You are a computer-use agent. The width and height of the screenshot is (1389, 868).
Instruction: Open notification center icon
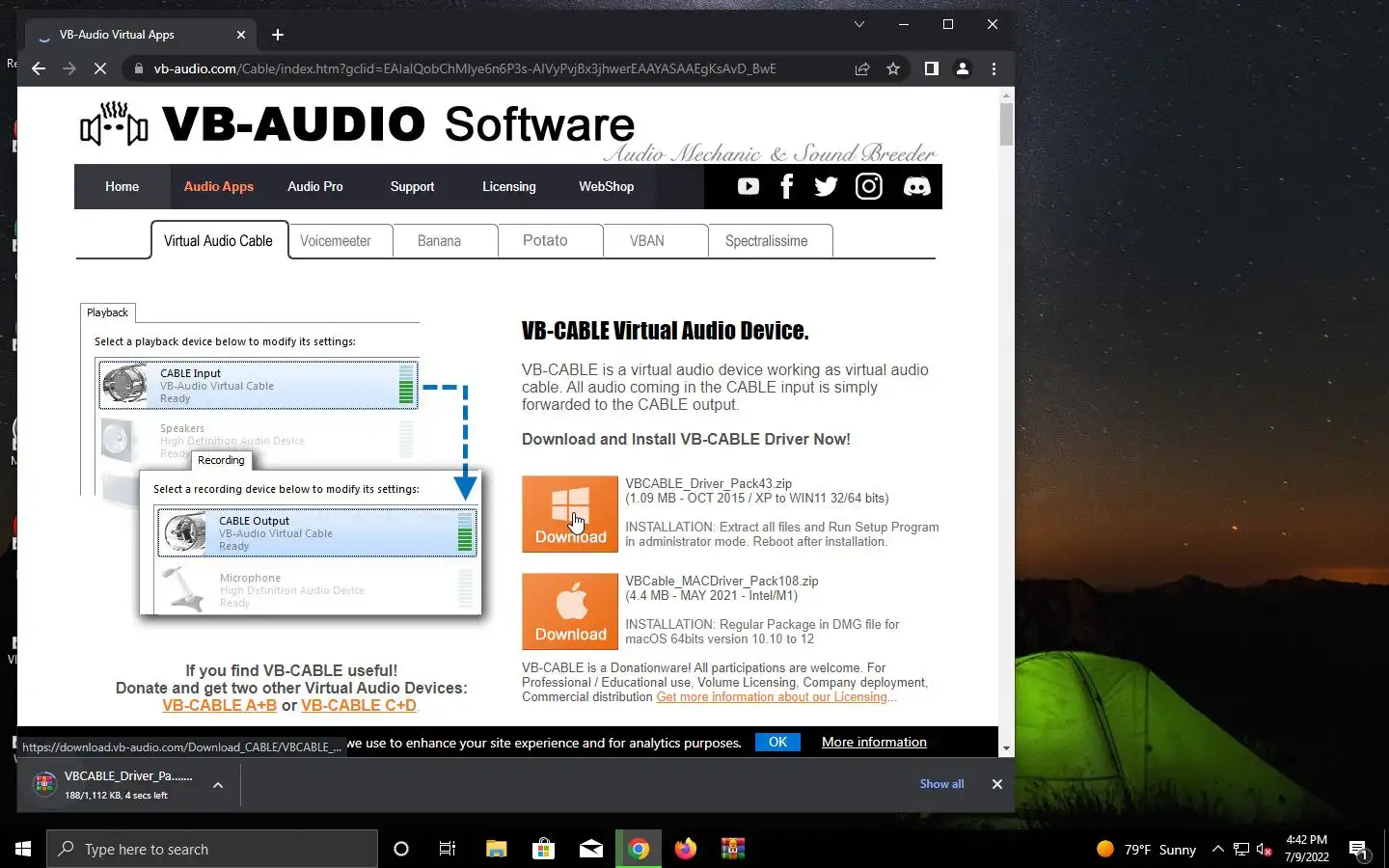[x=1358, y=850]
